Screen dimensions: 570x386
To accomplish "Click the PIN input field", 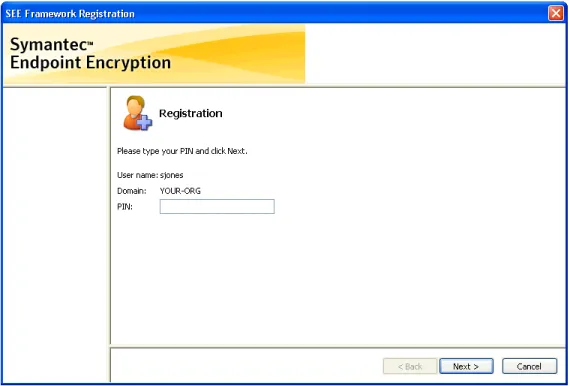I will point(217,206).
